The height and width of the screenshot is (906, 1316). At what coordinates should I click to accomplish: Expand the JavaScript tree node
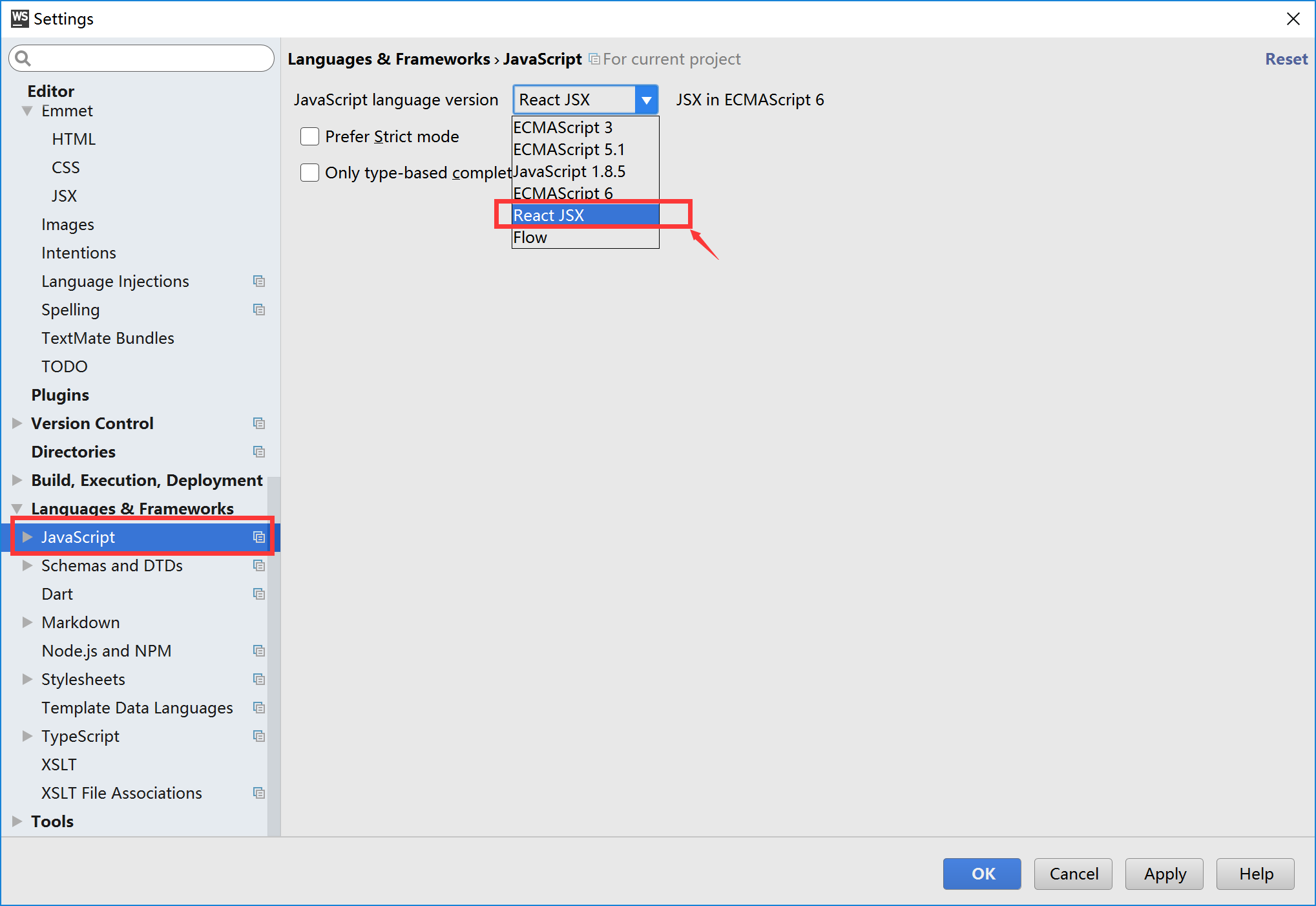coord(27,537)
